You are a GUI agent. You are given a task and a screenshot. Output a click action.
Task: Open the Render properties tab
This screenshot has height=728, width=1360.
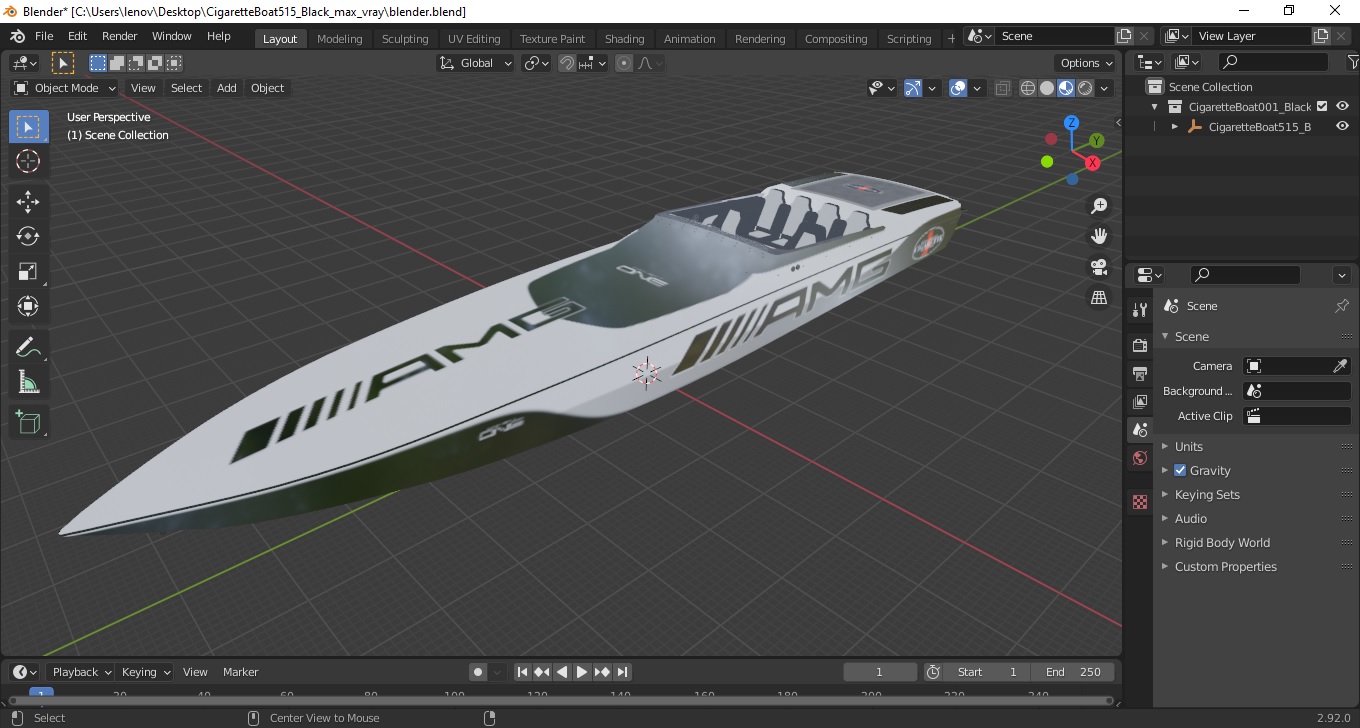(1140, 345)
